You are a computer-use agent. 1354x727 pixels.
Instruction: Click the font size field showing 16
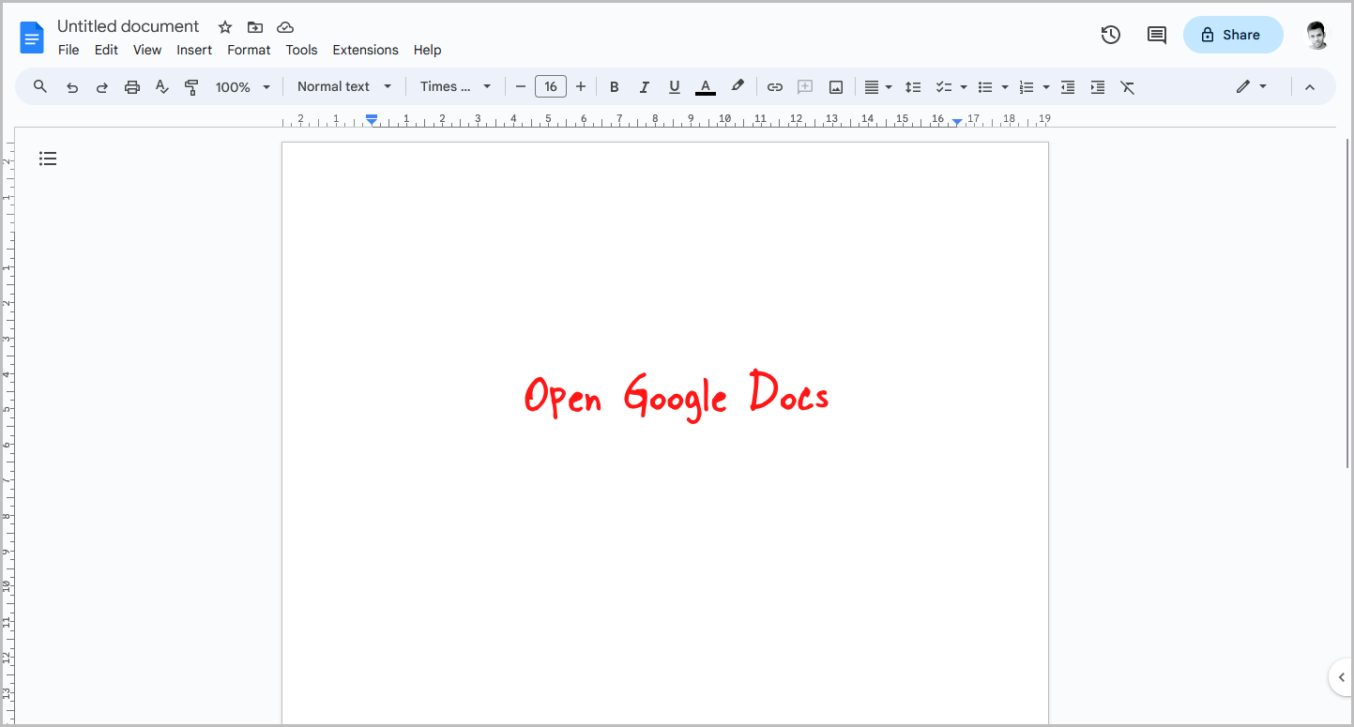coord(551,87)
